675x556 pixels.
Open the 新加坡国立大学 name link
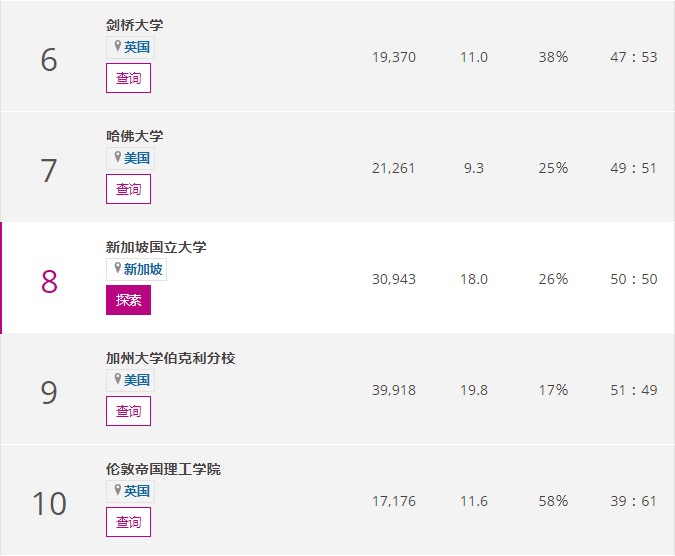(x=156, y=247)
